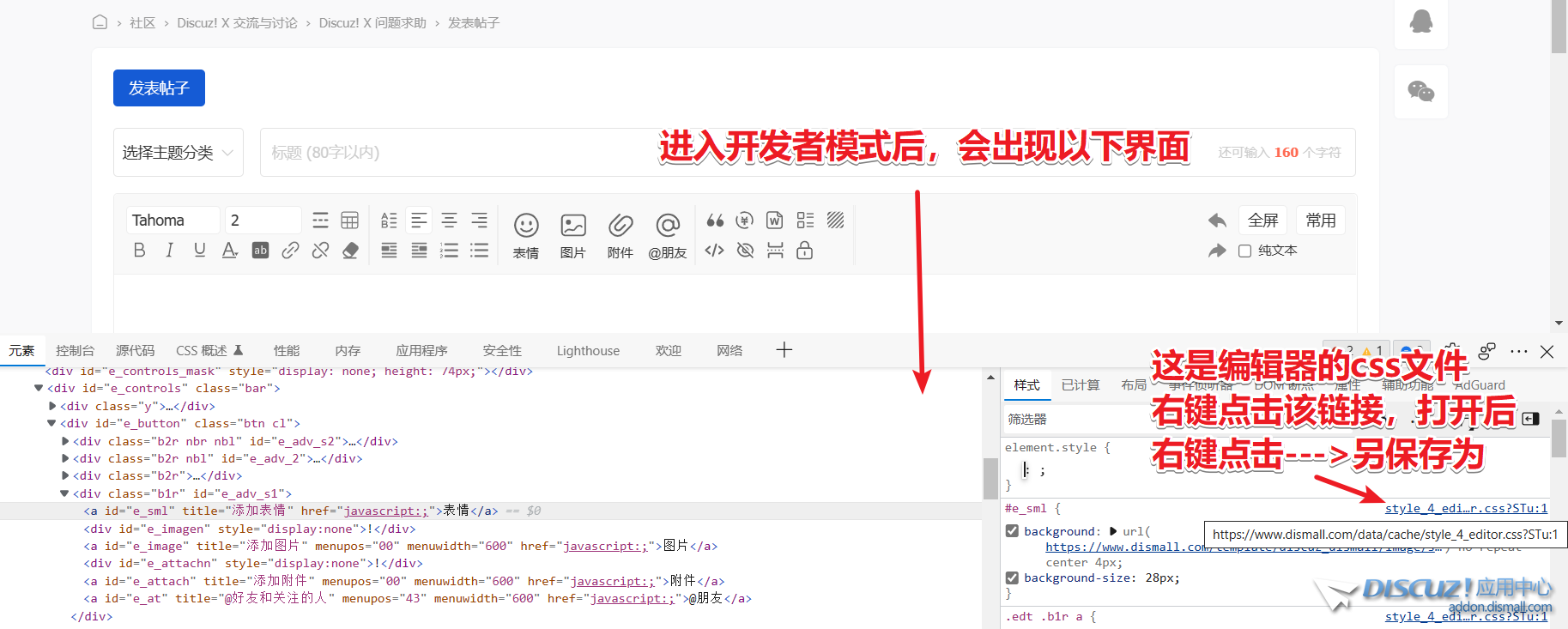Viewport: 1568px width, 629px height.
Task: Open the 选择主题分类 dropdown
Action: (x=178, y=153)
